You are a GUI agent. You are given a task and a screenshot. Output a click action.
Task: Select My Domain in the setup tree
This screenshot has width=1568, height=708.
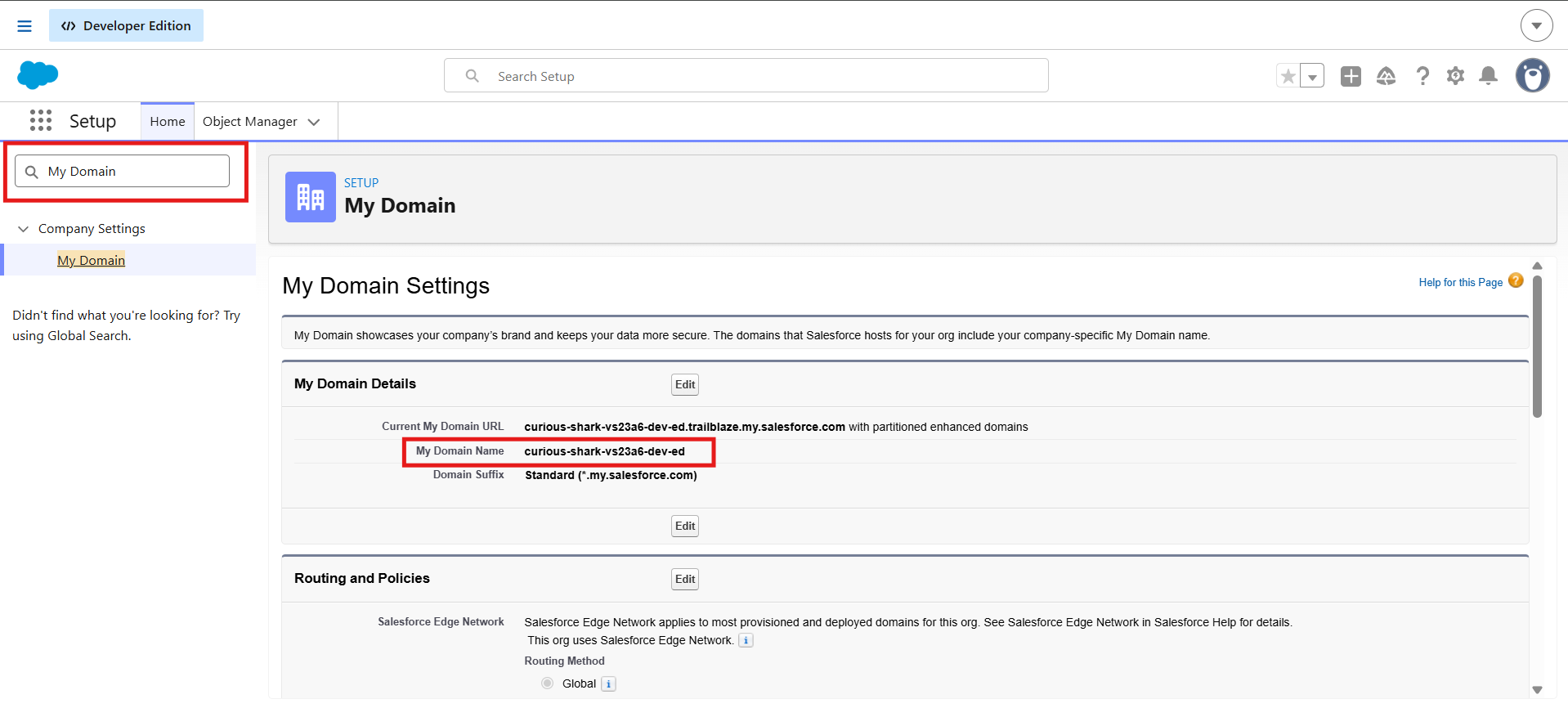point(91,260)
